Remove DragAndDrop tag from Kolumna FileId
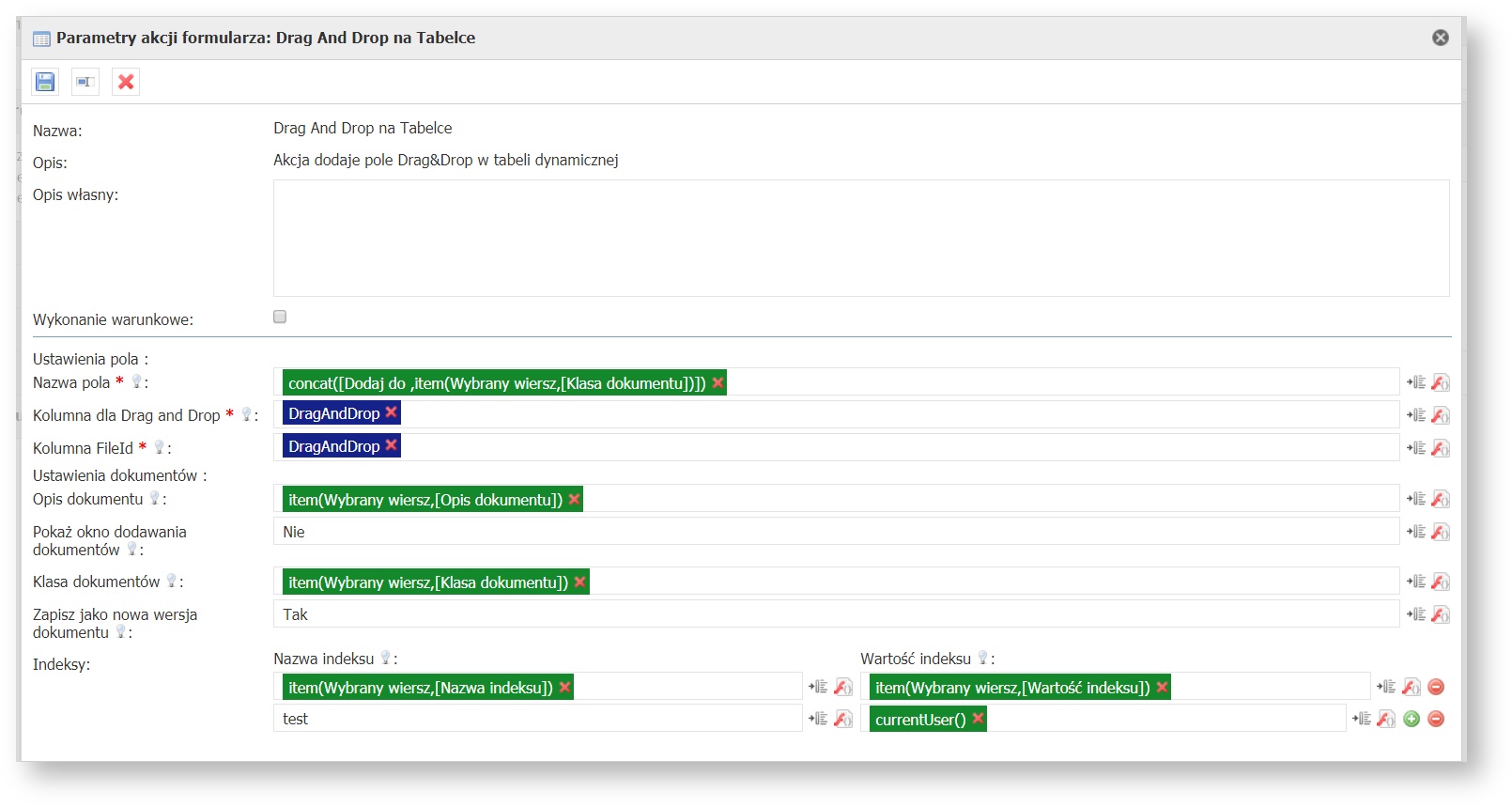The height and width of the screenshot is (807, 1512). [392, 445]
